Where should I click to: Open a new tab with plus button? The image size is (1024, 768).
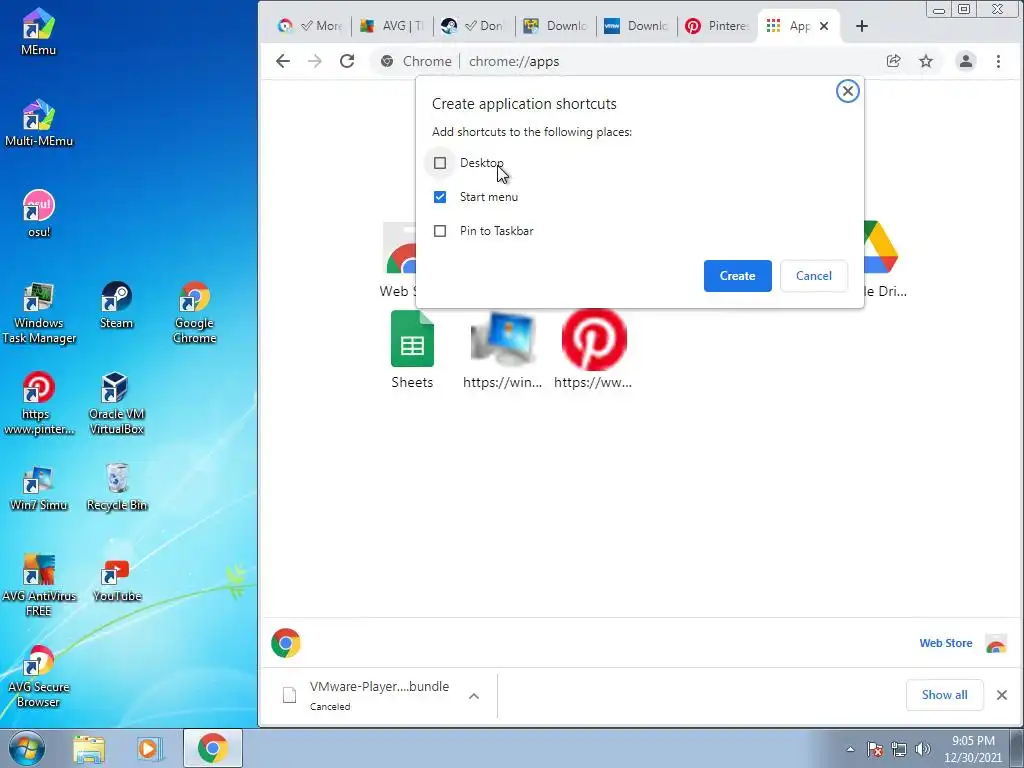coord(862,26)
